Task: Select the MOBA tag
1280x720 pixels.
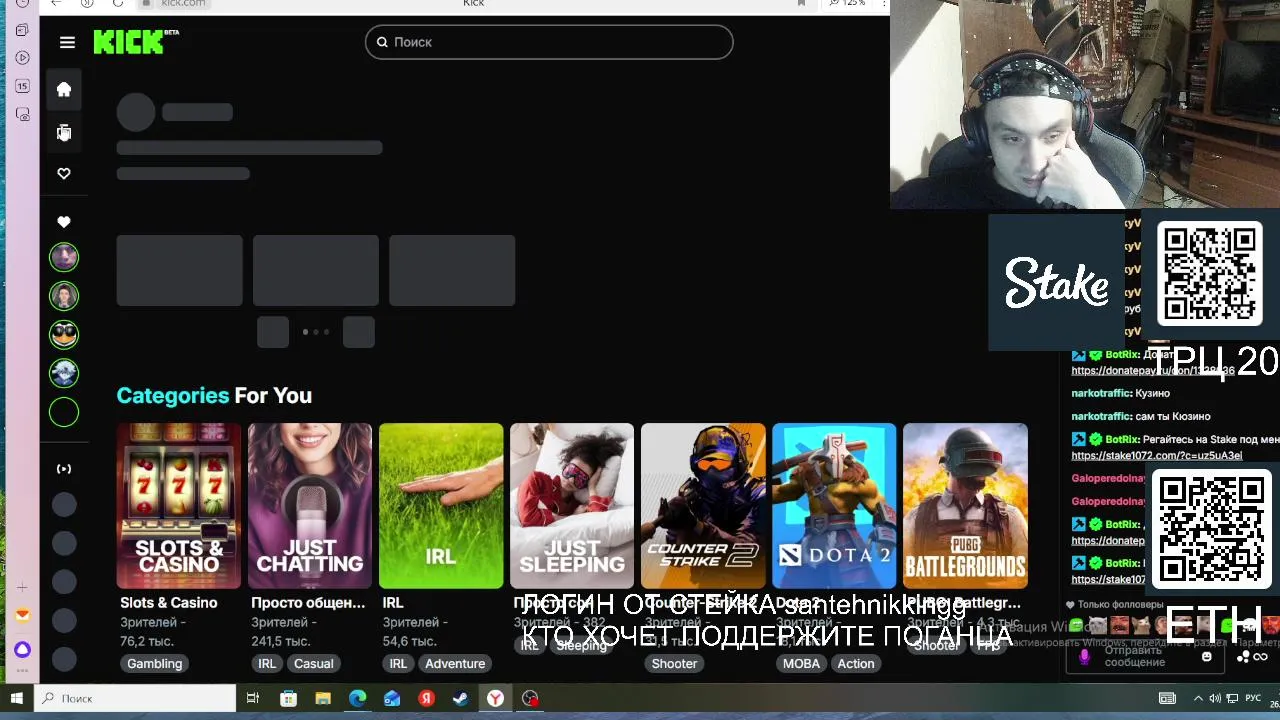Action: tap(801, 663)
